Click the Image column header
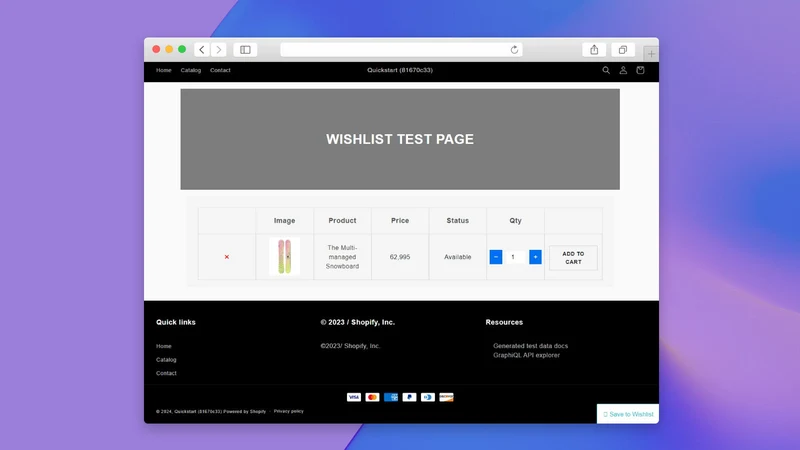 click(285, 220)
